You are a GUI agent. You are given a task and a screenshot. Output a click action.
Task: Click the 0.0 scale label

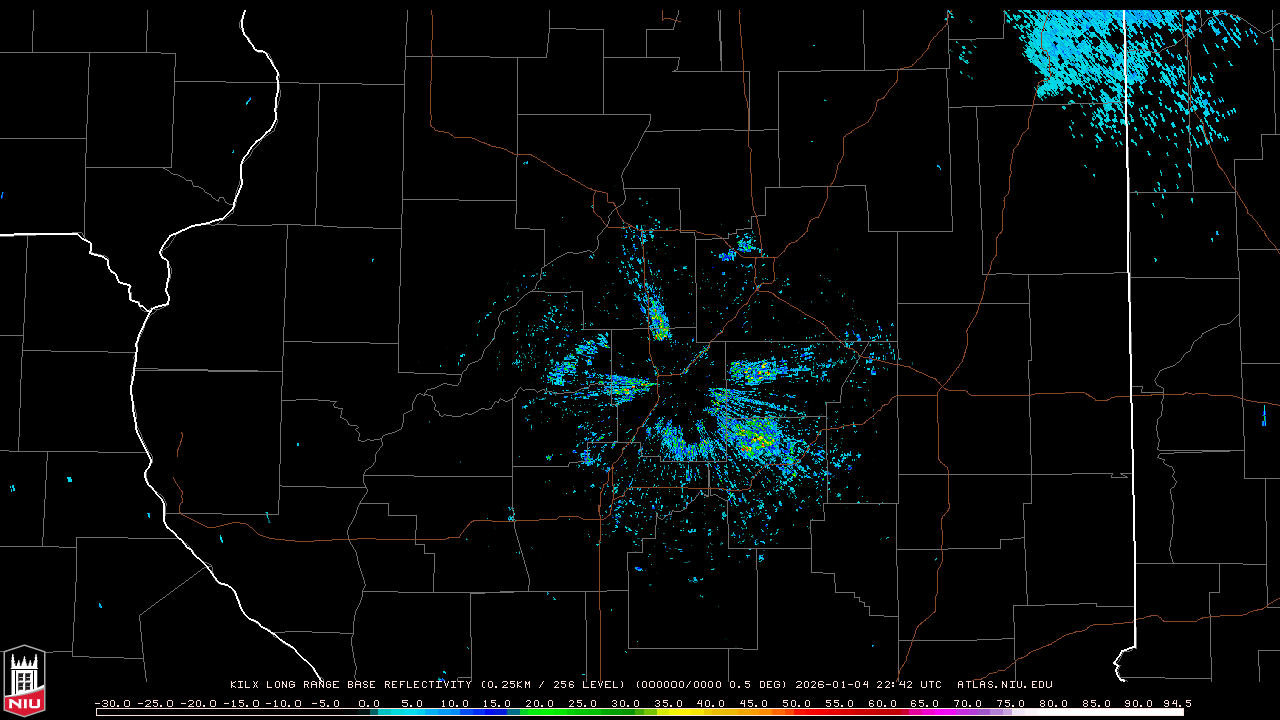pyautogui.click(x=369, y=703)
